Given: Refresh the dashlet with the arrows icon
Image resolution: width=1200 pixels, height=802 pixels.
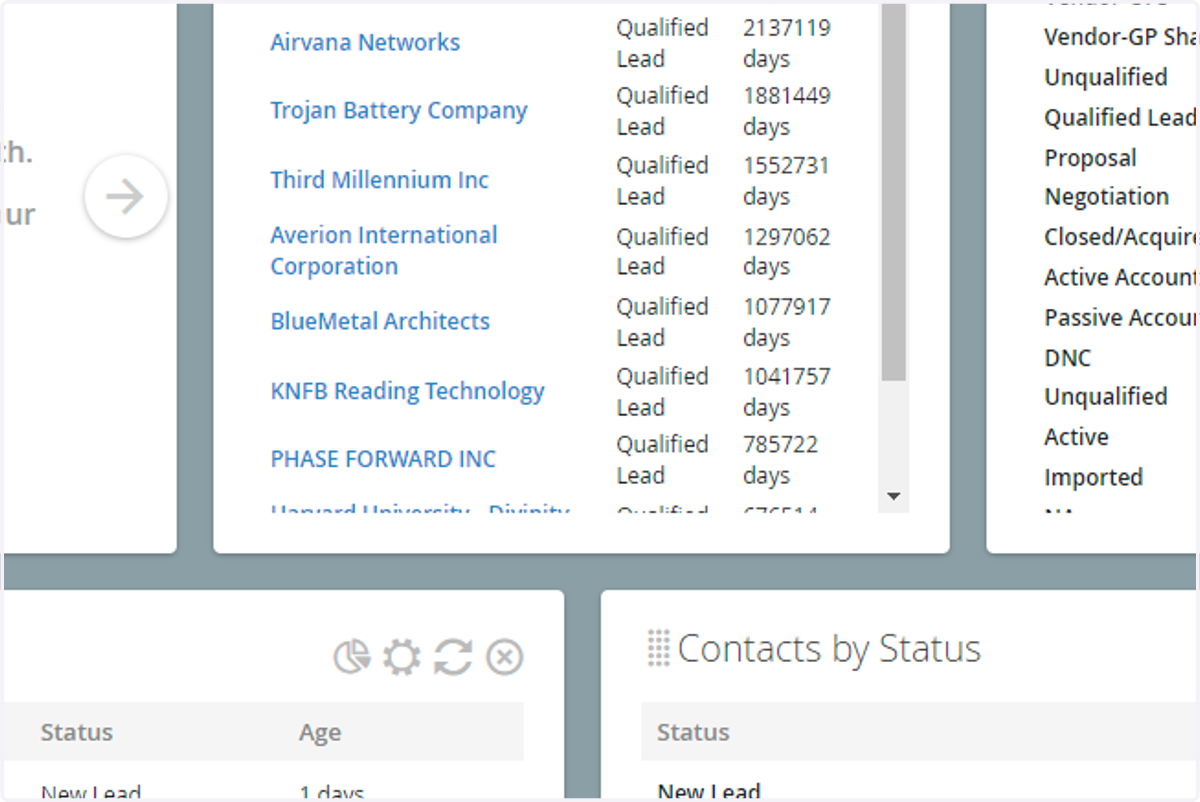Looking at the screenshot, I should point(453,657).
